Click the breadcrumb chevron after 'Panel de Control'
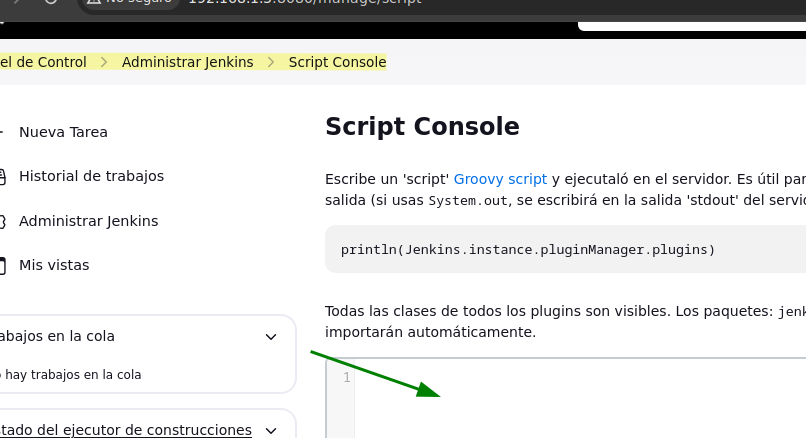The height and width of the screenshot is (438, 806). (104, 62)
